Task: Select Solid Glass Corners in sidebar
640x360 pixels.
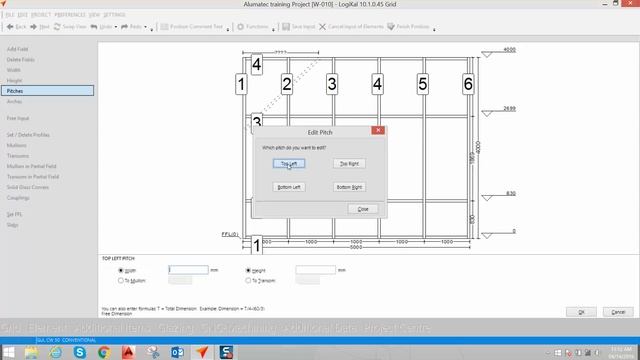Action: coord(28,187)
